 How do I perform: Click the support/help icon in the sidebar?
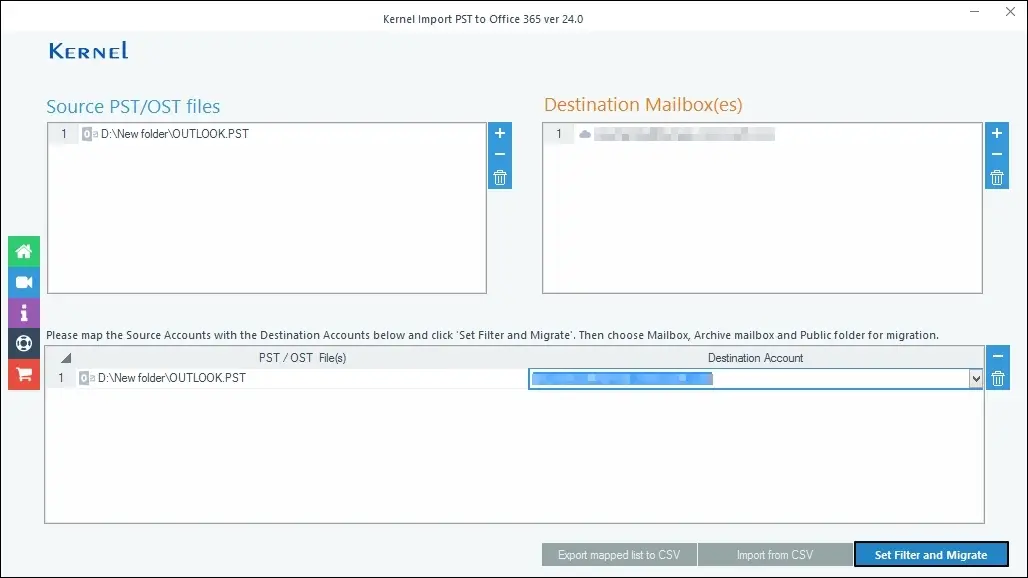(22, 343)
